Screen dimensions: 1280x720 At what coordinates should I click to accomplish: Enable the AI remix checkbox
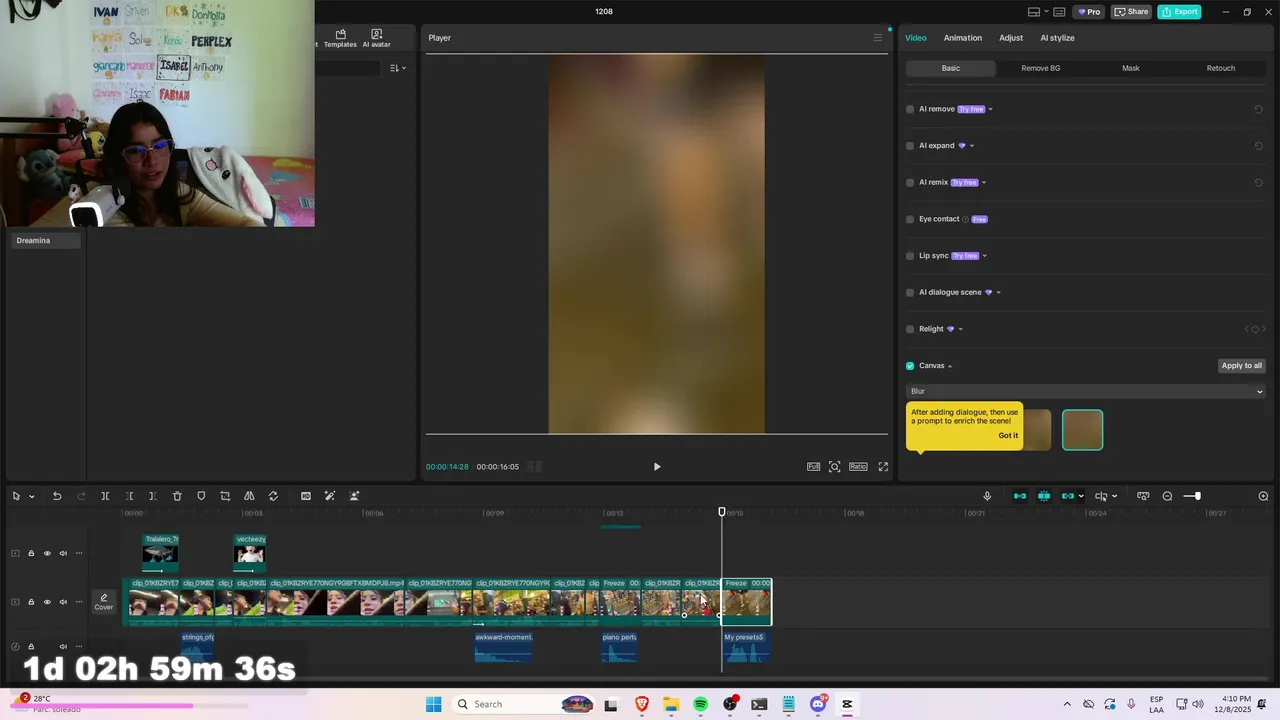point(910,183)
